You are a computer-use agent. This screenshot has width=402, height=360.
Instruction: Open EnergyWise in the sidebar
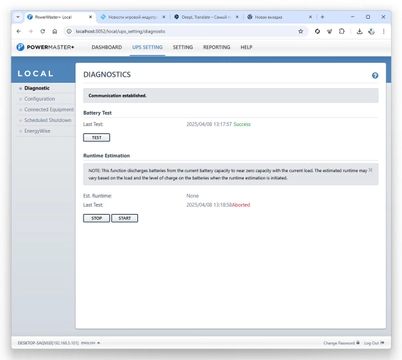pos(37,131)
